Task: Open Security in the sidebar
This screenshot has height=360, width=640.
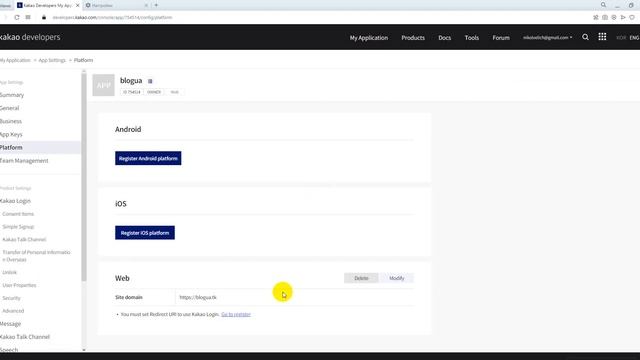Action: tap(11, 298)
